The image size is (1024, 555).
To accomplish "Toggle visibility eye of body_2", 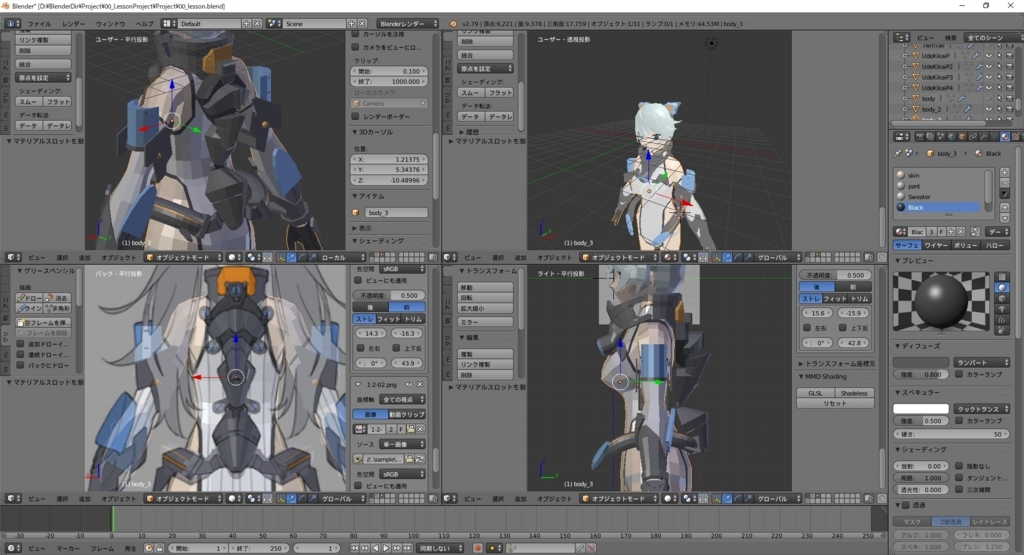I will pyautogui.click(x=989, y=109).
